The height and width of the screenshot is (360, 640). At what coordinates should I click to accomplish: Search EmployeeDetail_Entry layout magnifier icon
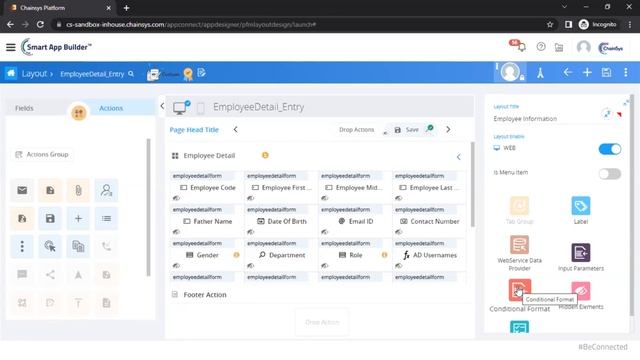[131, 74]
